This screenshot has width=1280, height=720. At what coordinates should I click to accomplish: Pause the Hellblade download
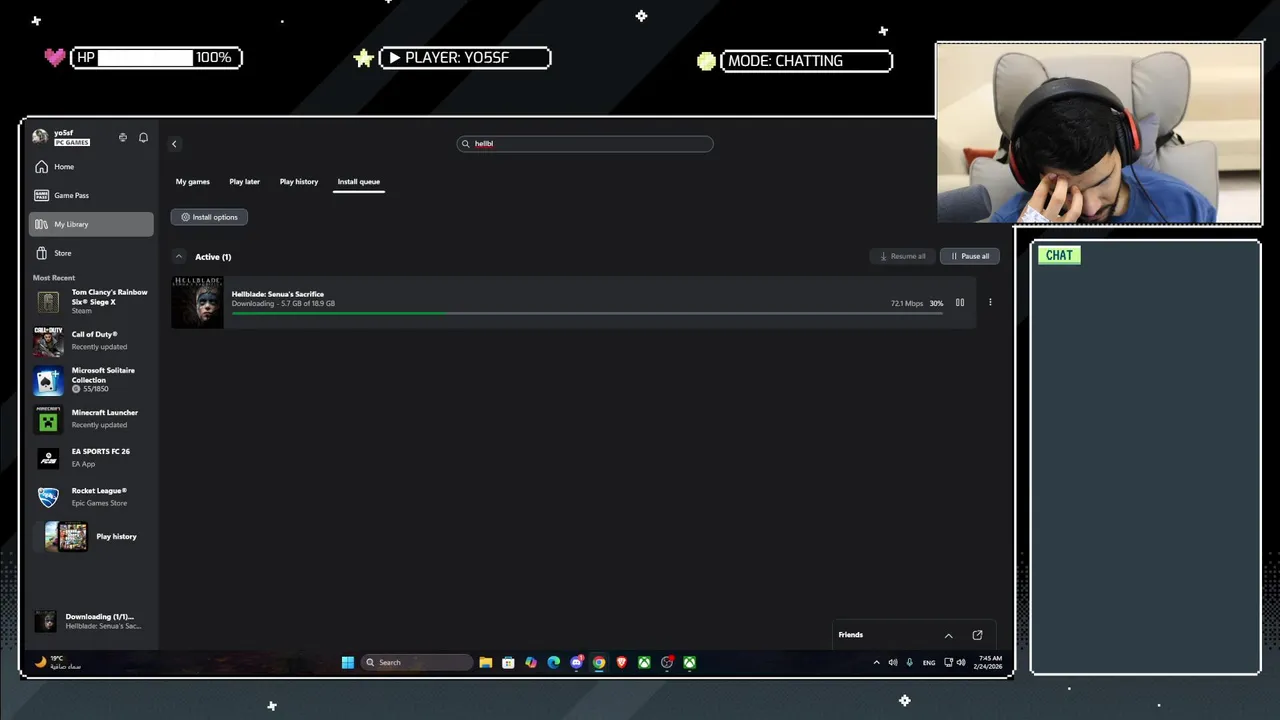[x=960, y=302]
